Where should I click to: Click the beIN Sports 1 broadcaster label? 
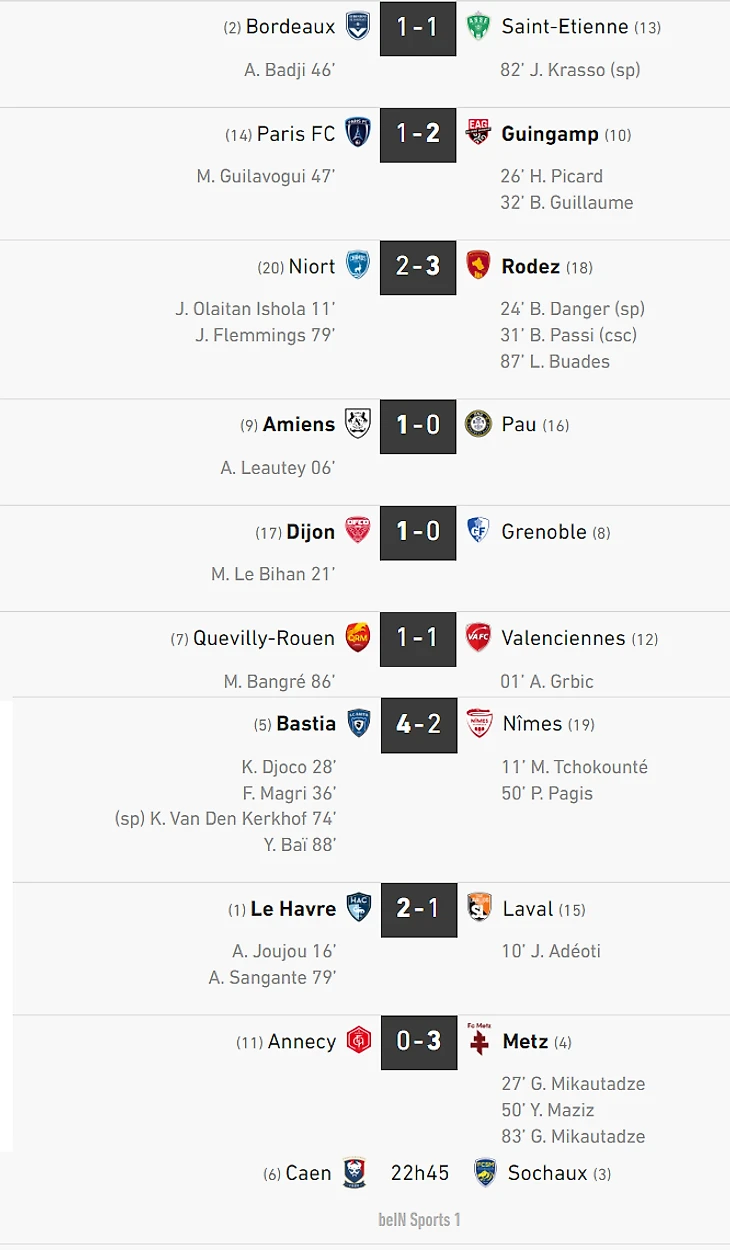click(419, 1220)
